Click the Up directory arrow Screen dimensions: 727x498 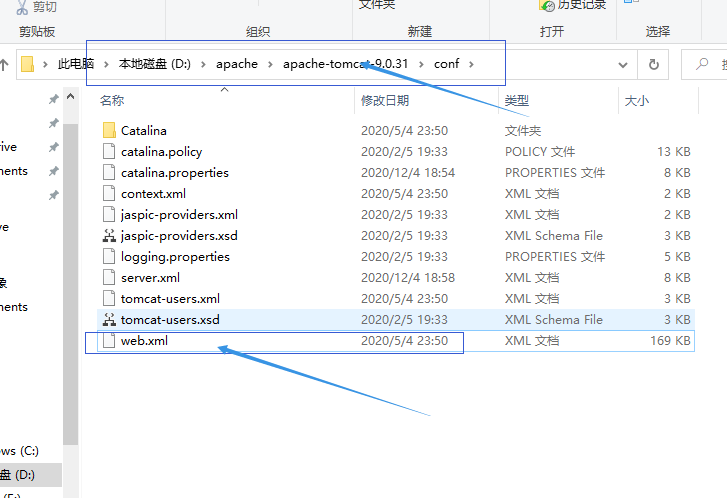point(4,64)
